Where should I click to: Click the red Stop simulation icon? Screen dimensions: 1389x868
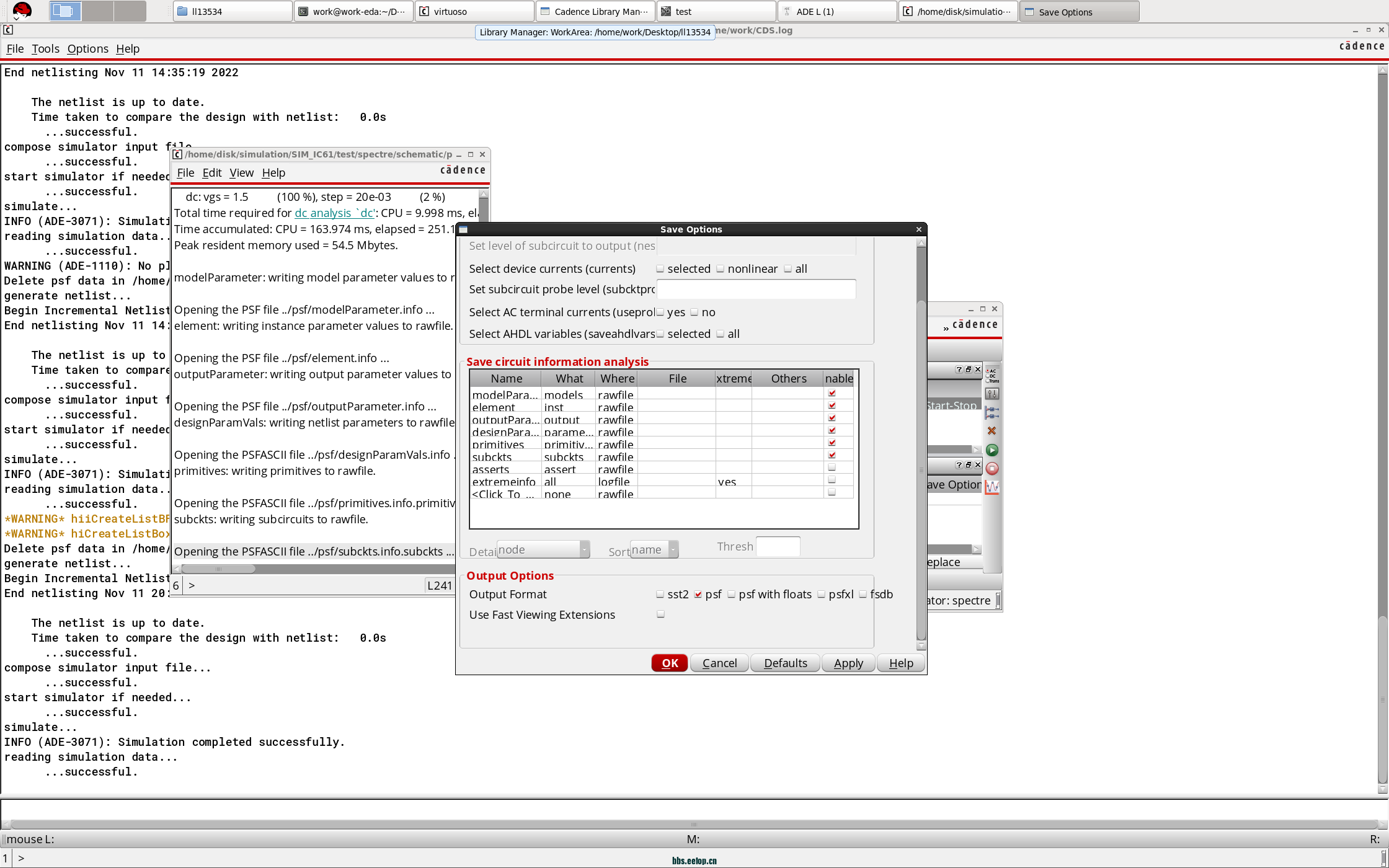[992, 469]
